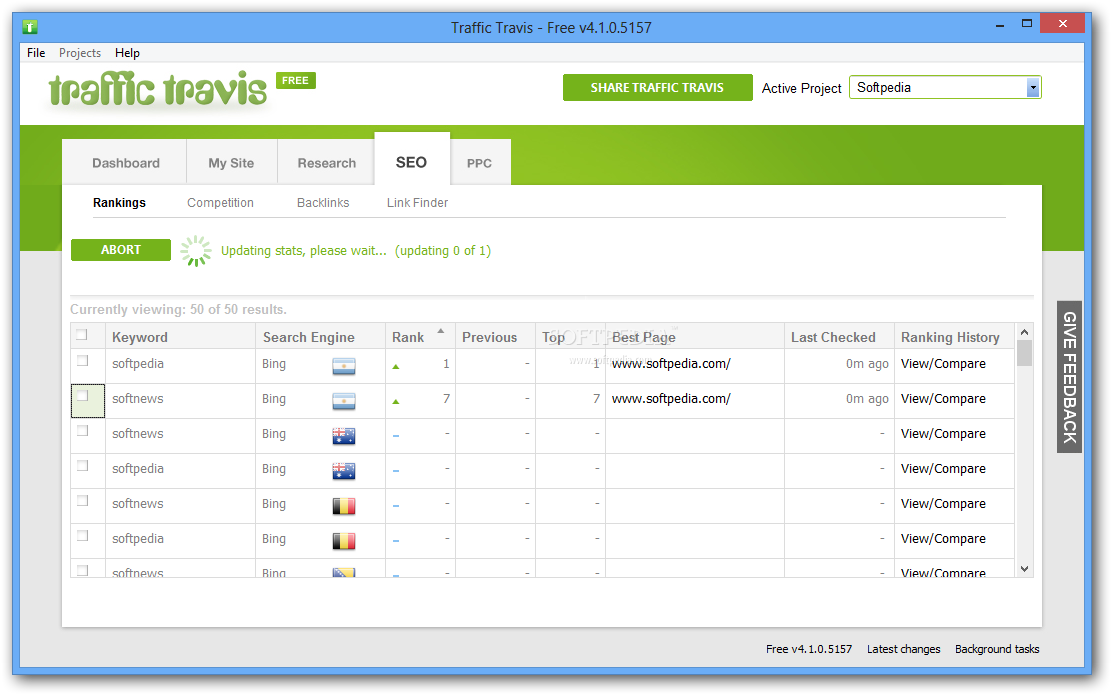The width and height of the screenshot is (1112, 695).
Task: Switch to the Research tab
Action: pos(327,163)
